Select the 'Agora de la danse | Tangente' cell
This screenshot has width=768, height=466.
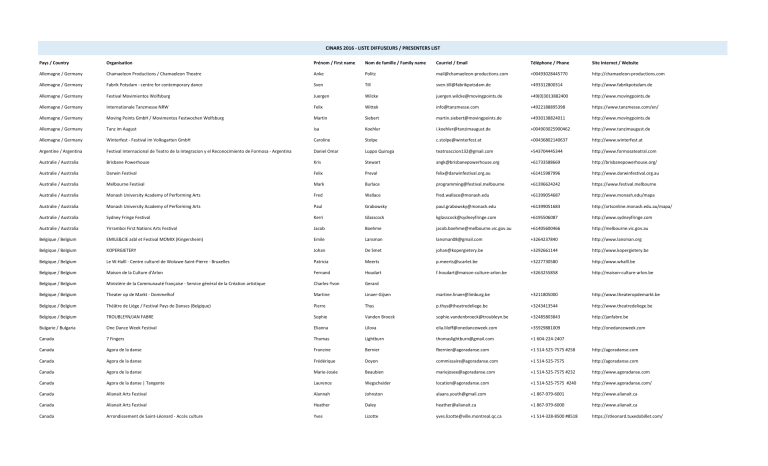point(135,383)
